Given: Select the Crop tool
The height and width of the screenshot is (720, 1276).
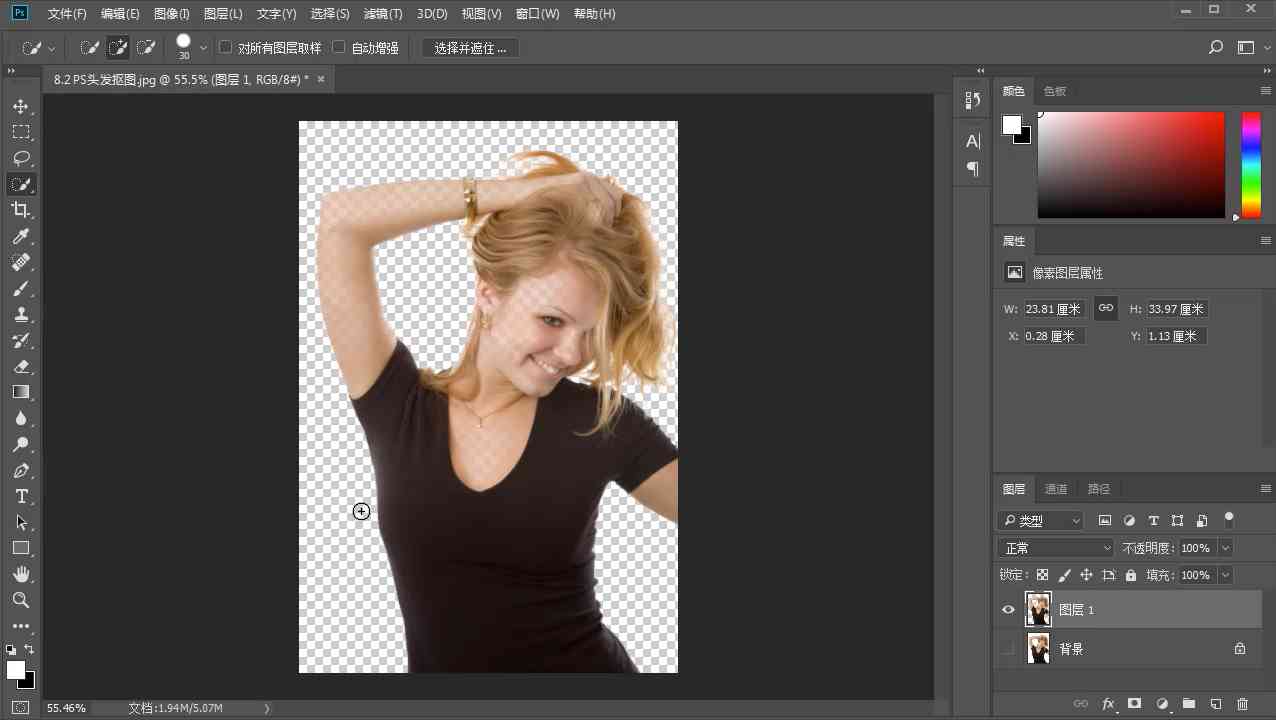Looking at the screenshot, I should point(21,210).
